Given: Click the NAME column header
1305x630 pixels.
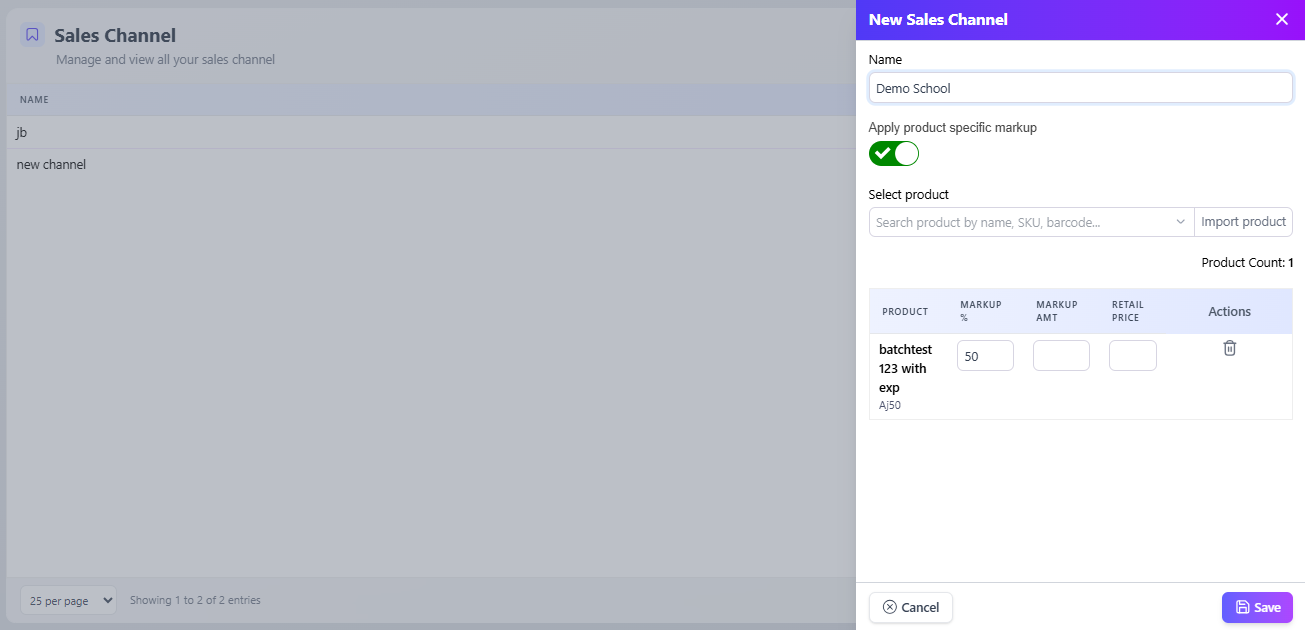Looking at the screenshot, I should click(x=34, y=100).
